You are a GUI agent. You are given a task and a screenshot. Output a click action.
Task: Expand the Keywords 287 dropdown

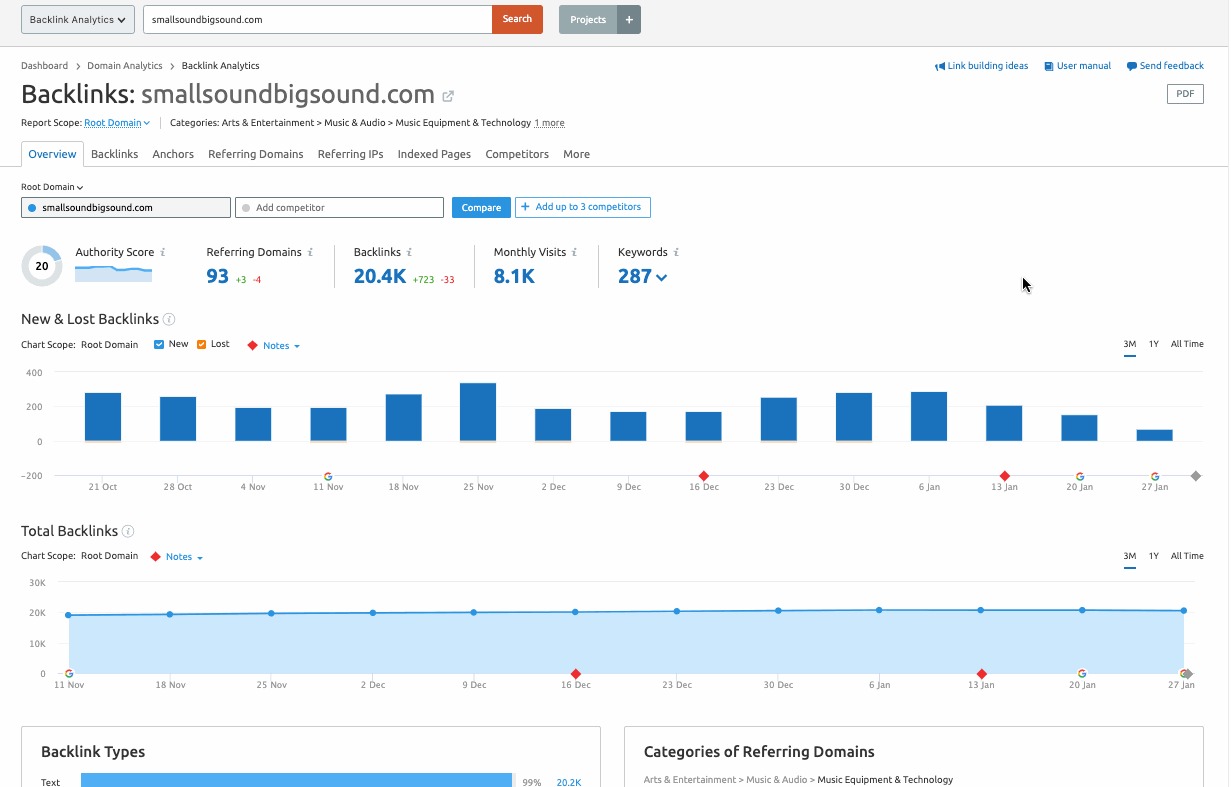click(x=642, y=277)
